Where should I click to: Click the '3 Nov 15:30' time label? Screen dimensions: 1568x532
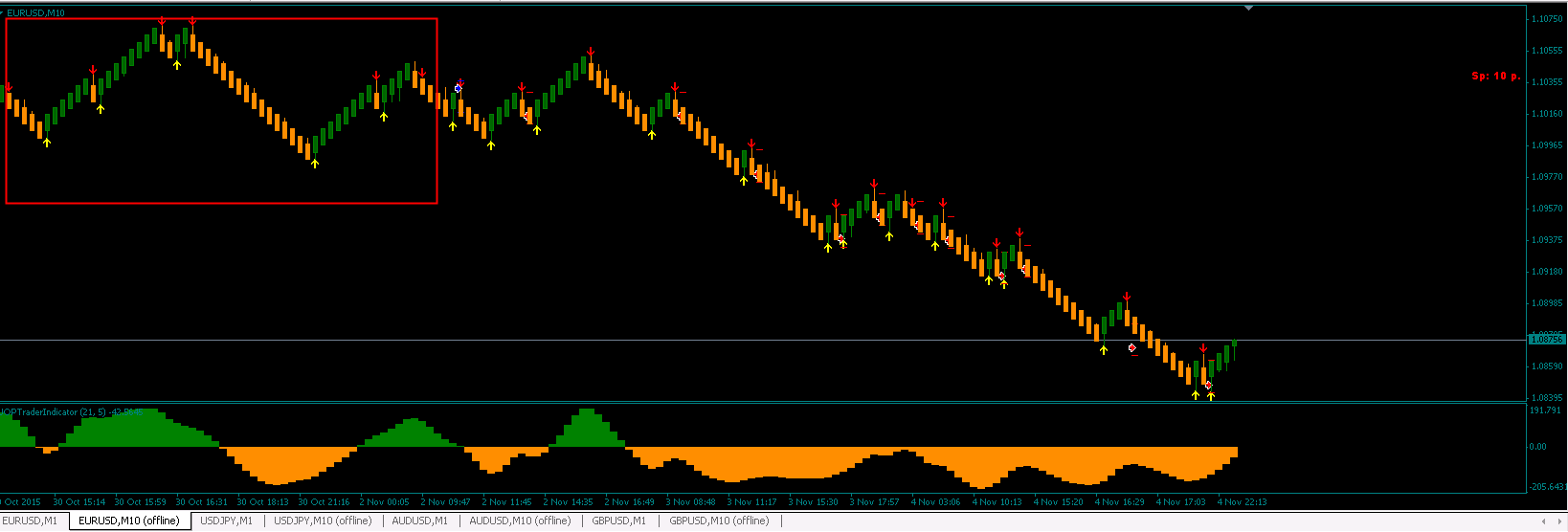point(813,501)
